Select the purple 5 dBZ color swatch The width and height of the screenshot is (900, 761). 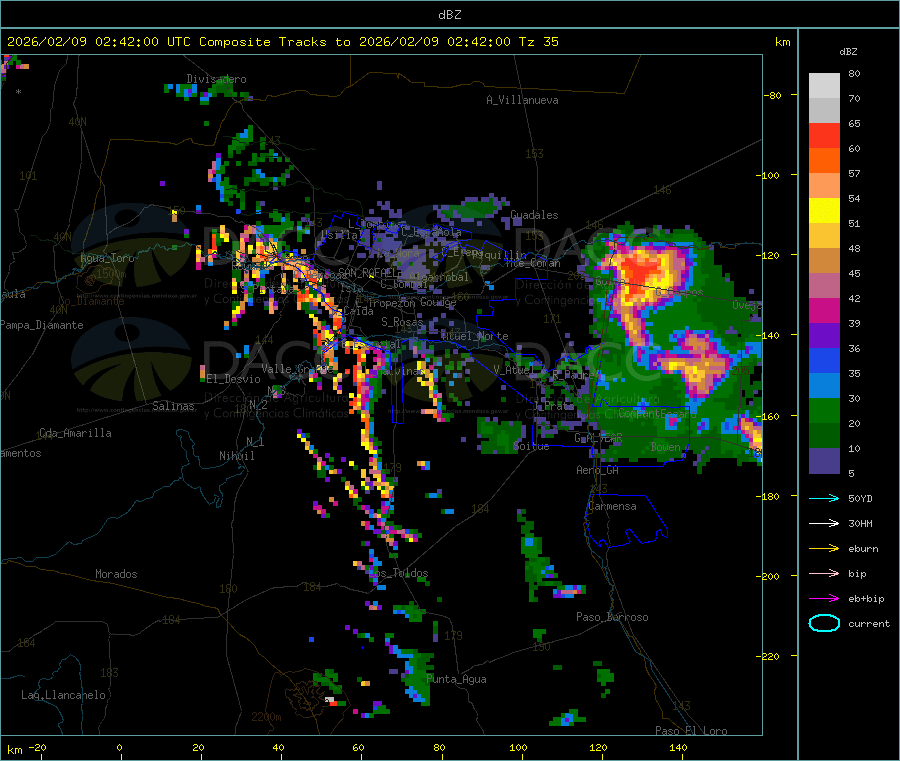coord(824,461)
